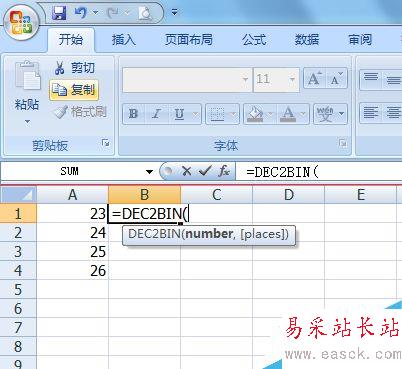Select cell containing 26
This screenshot has width=402, height=369.
point(72,270)
